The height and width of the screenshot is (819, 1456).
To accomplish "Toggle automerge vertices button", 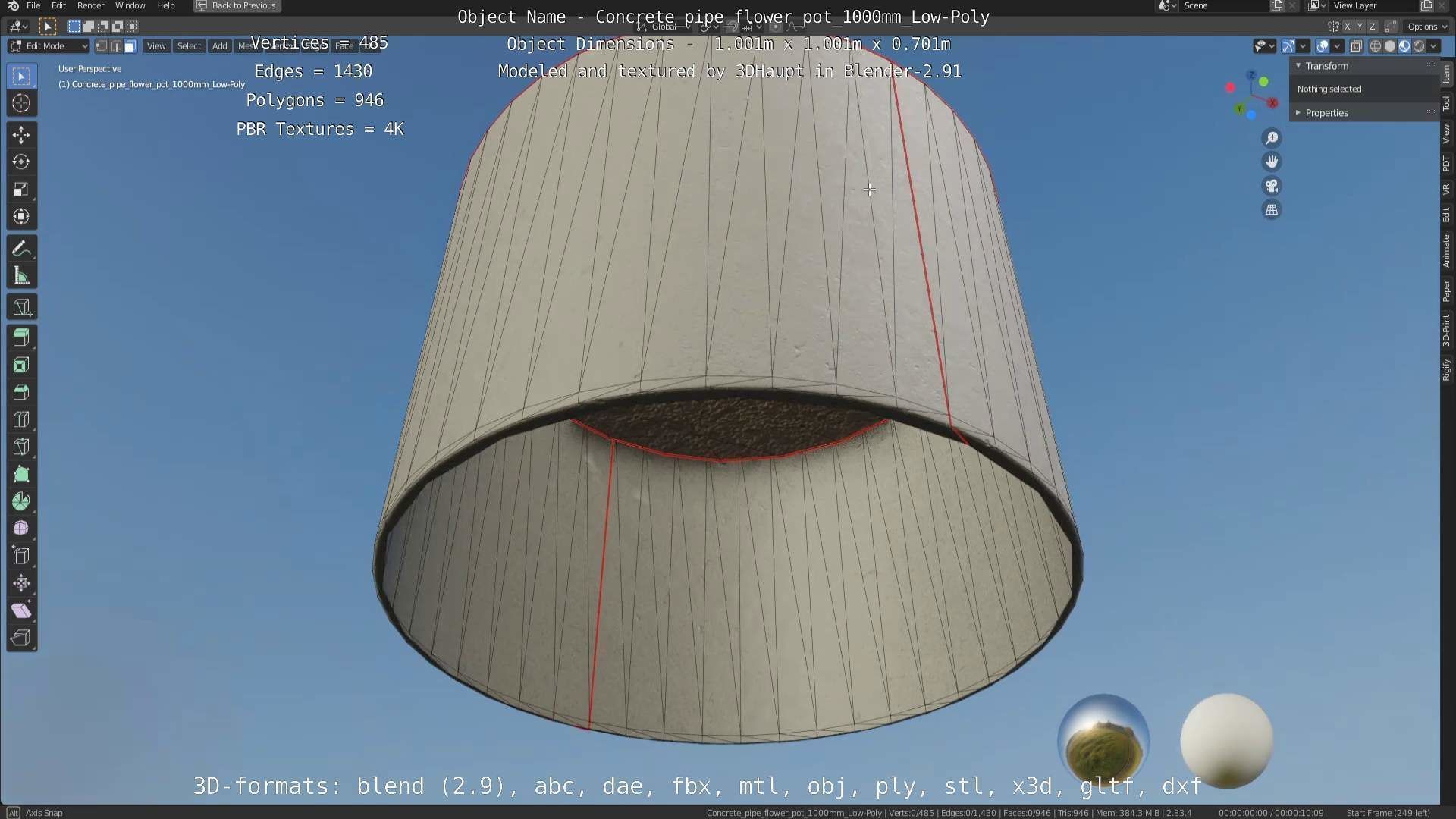I will 1390,27.
